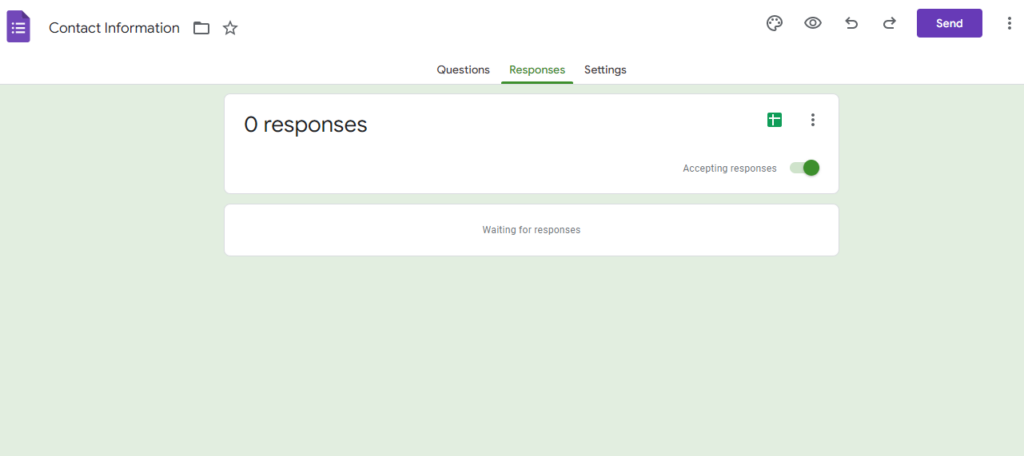Turn off Accepting responses switch
The width and height of the screenshot is (1024, 456).
pos(805,168)
